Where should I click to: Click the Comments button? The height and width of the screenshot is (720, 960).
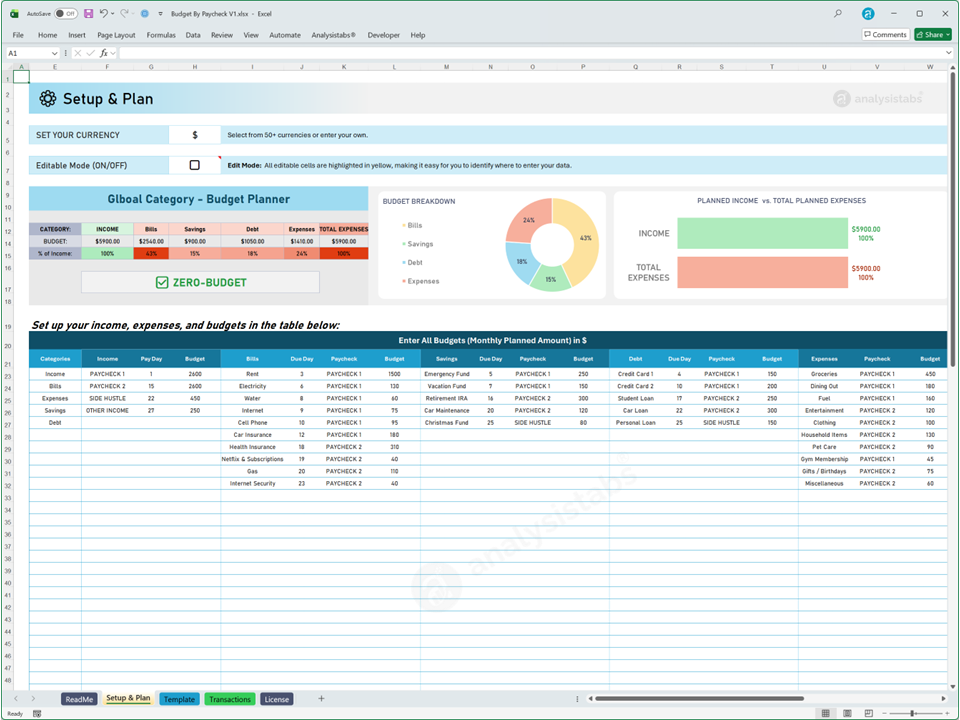884,34
